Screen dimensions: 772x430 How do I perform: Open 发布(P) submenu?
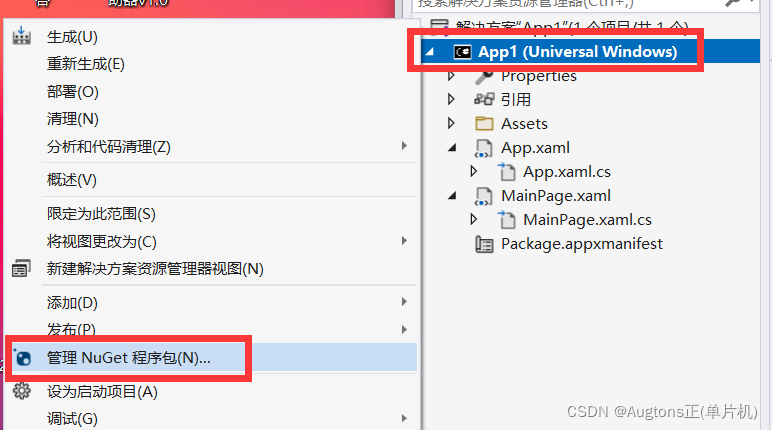coord(71,329)
